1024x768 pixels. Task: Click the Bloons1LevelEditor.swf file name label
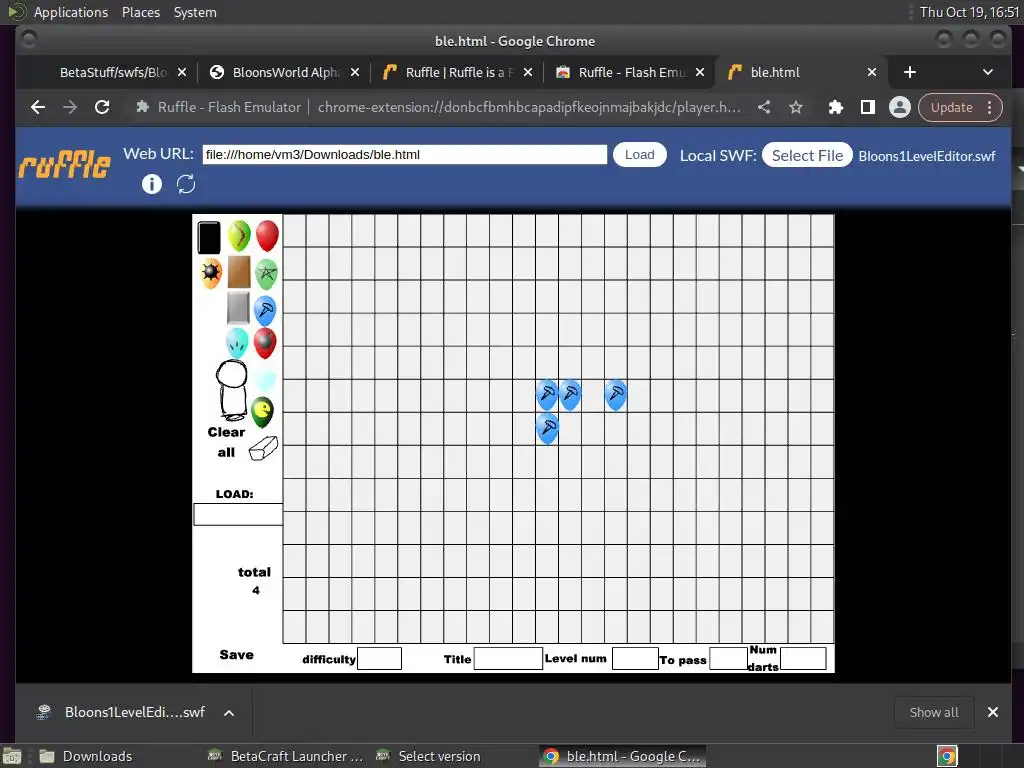coord(927,156)
